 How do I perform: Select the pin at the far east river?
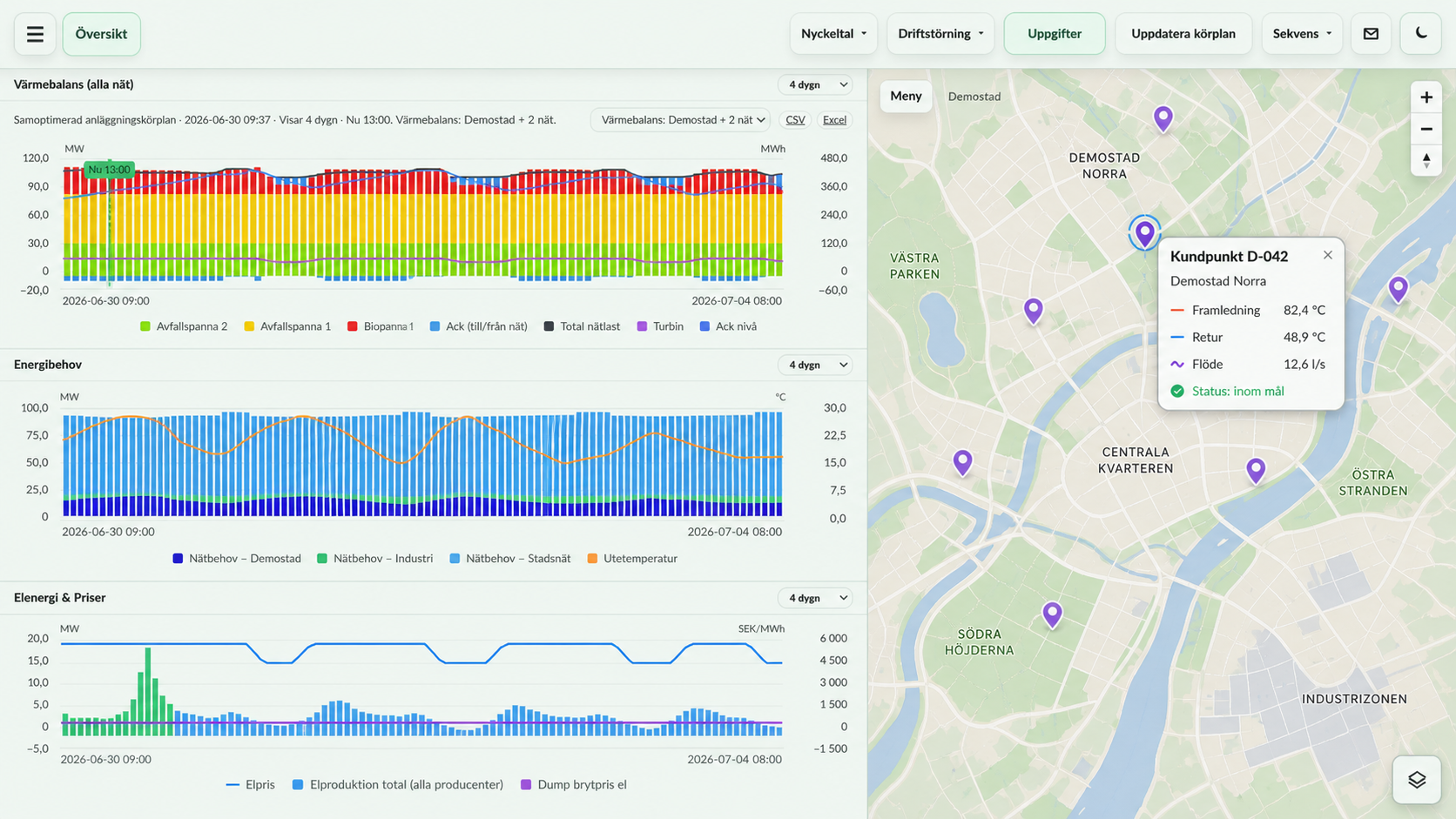tap(1399, 288)
